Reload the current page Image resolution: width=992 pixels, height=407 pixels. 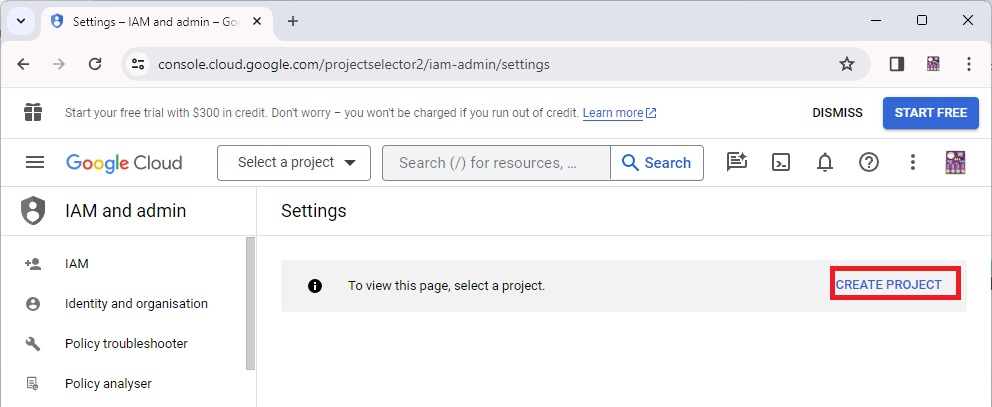95,64
